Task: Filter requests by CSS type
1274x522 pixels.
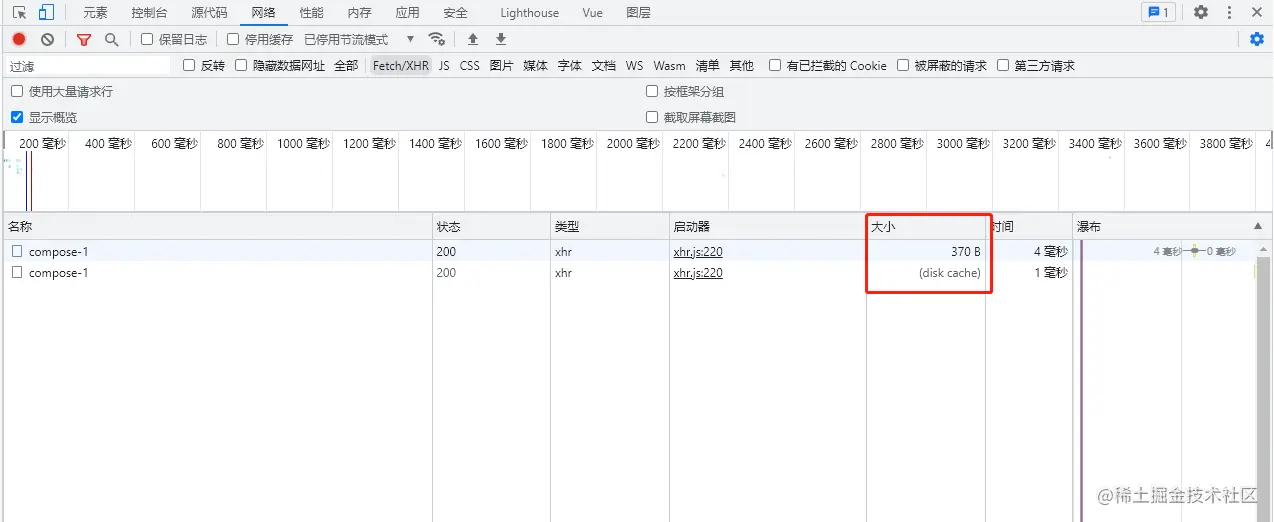Action: click(470, 66)
